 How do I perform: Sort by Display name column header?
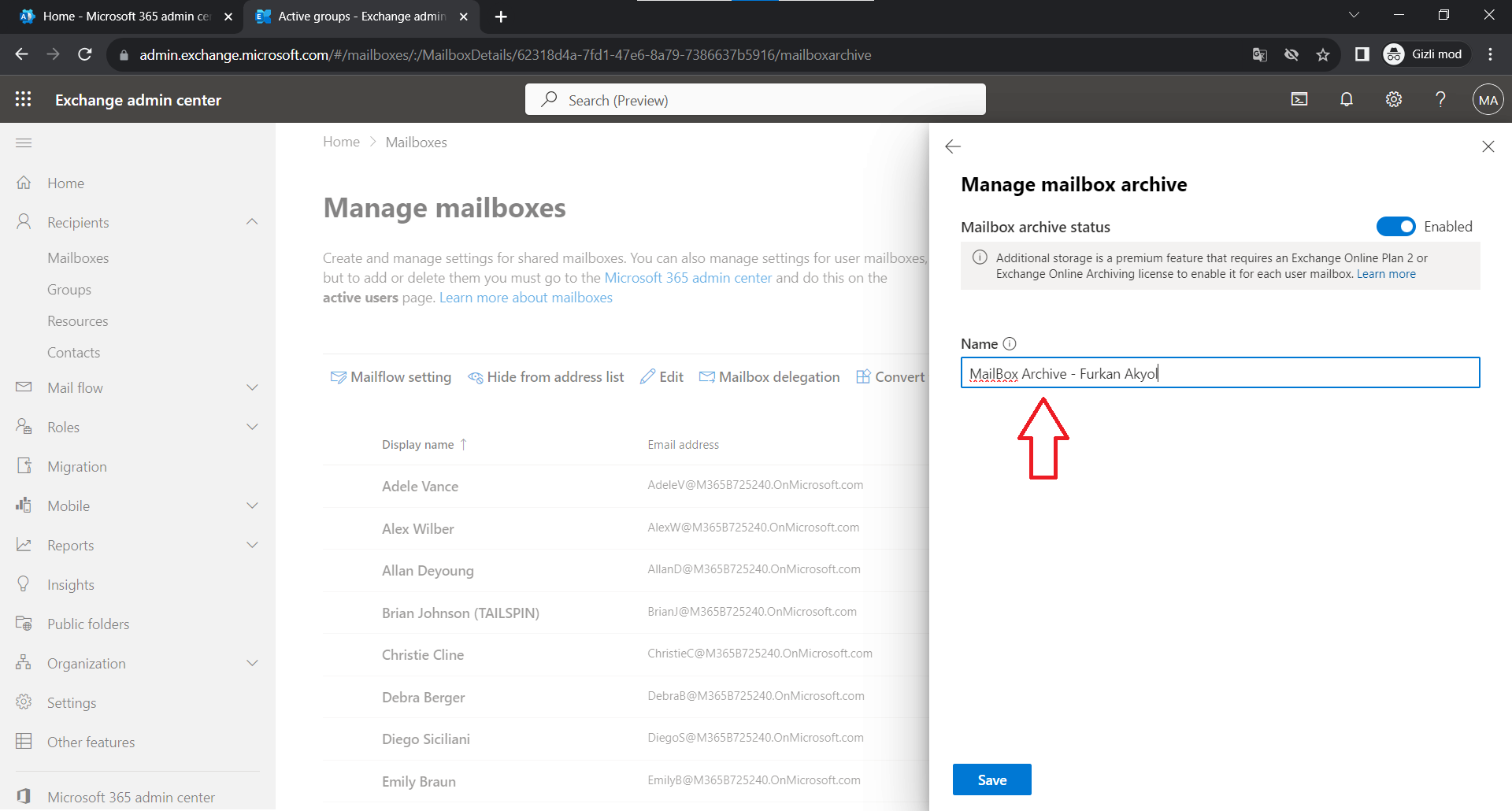tap(418, 445)
